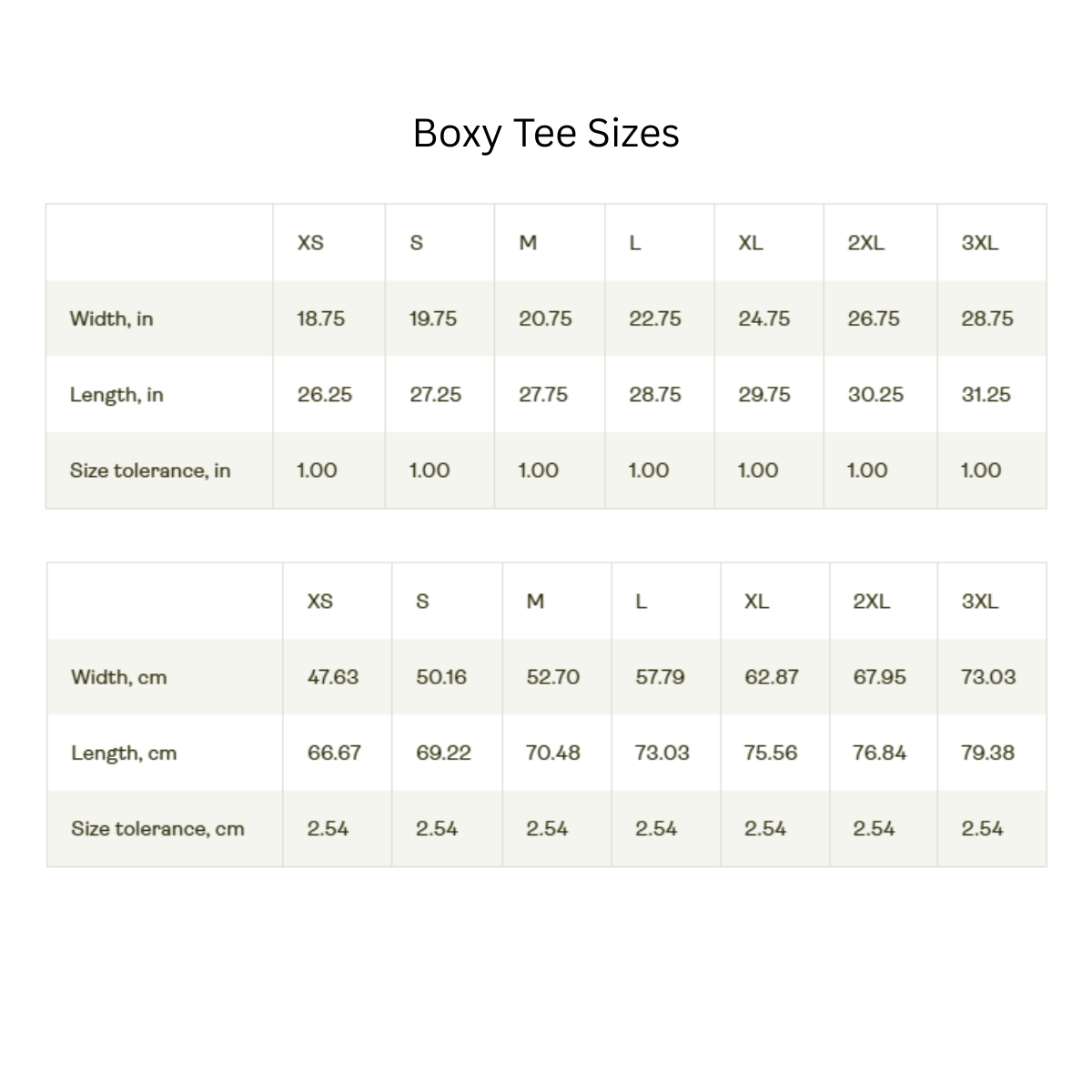Click the 28.75 width cell in inches table
The width and height of the screenshot is (1092, 1092).
point(986,318)
